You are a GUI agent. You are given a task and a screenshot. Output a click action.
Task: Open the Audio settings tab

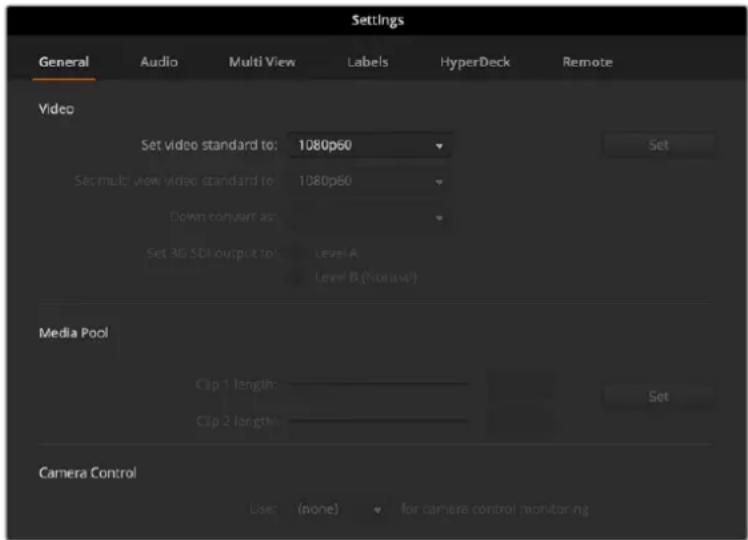[x=159, y=62]
